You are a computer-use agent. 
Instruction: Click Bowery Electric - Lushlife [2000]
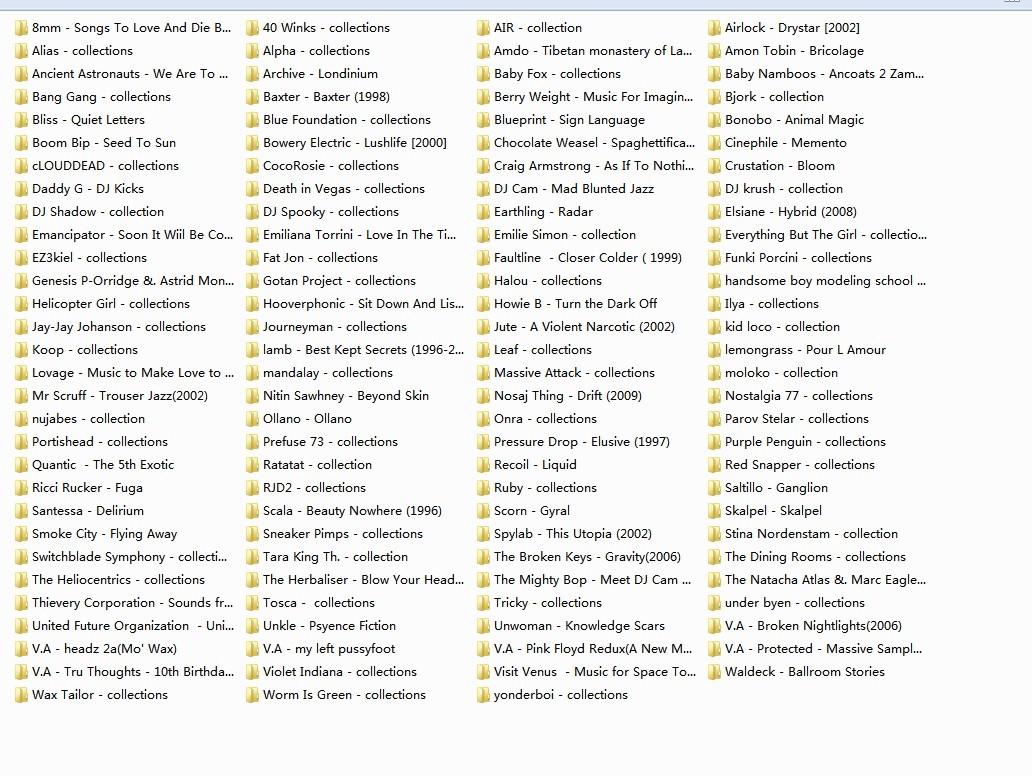tap(355, 143)
